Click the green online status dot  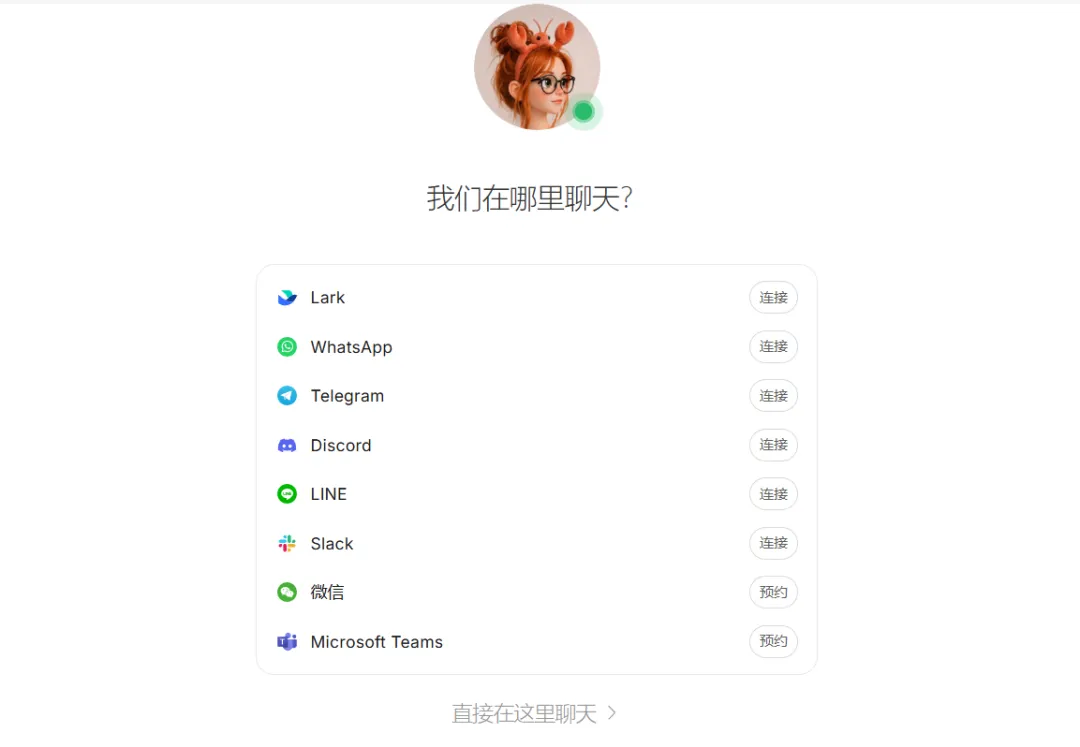click(x=583, y=111)
